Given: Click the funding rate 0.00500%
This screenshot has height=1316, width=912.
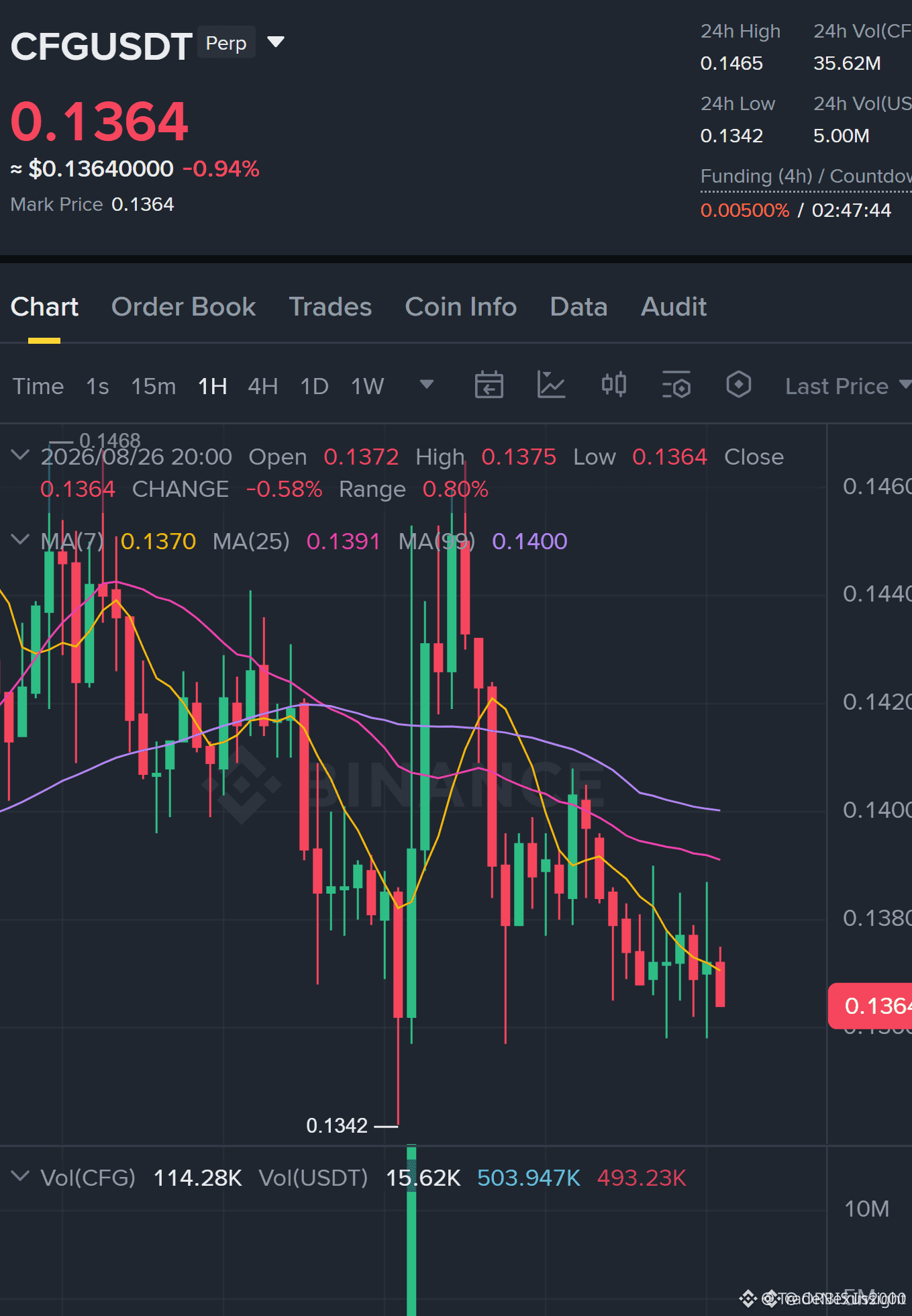Looking at the screenshot, I should click(x=745, y=210).
